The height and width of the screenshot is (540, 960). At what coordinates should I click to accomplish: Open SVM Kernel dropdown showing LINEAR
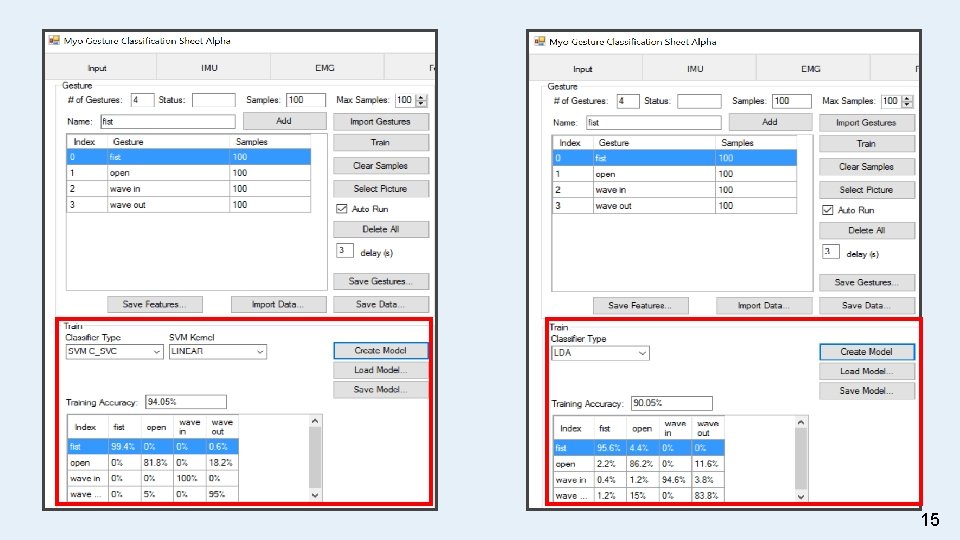tap(217, 351)
